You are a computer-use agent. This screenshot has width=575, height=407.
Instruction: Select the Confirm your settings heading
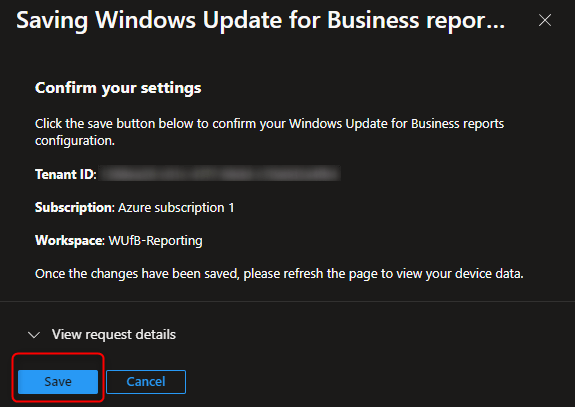[118, 88]
